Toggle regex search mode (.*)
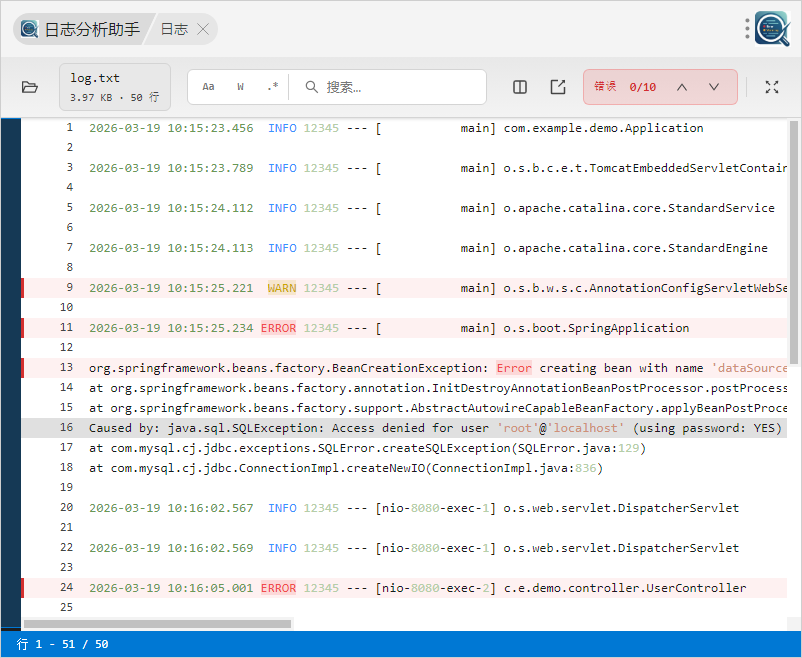This screenshot has height=658, width=802. pyautogui.click(x=272, y=87)
